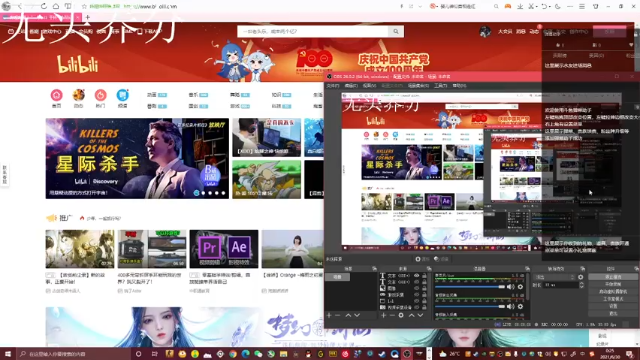The width and height of the screenshot is (640, 360).
Task: Remove selected scene with the minus icon
Action: pyautogui.click(x=338, y=315)
